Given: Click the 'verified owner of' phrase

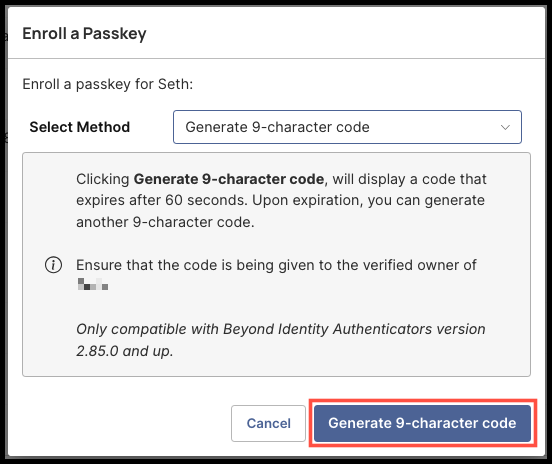Looking at the screenshot, I should (x=420, y=265).
